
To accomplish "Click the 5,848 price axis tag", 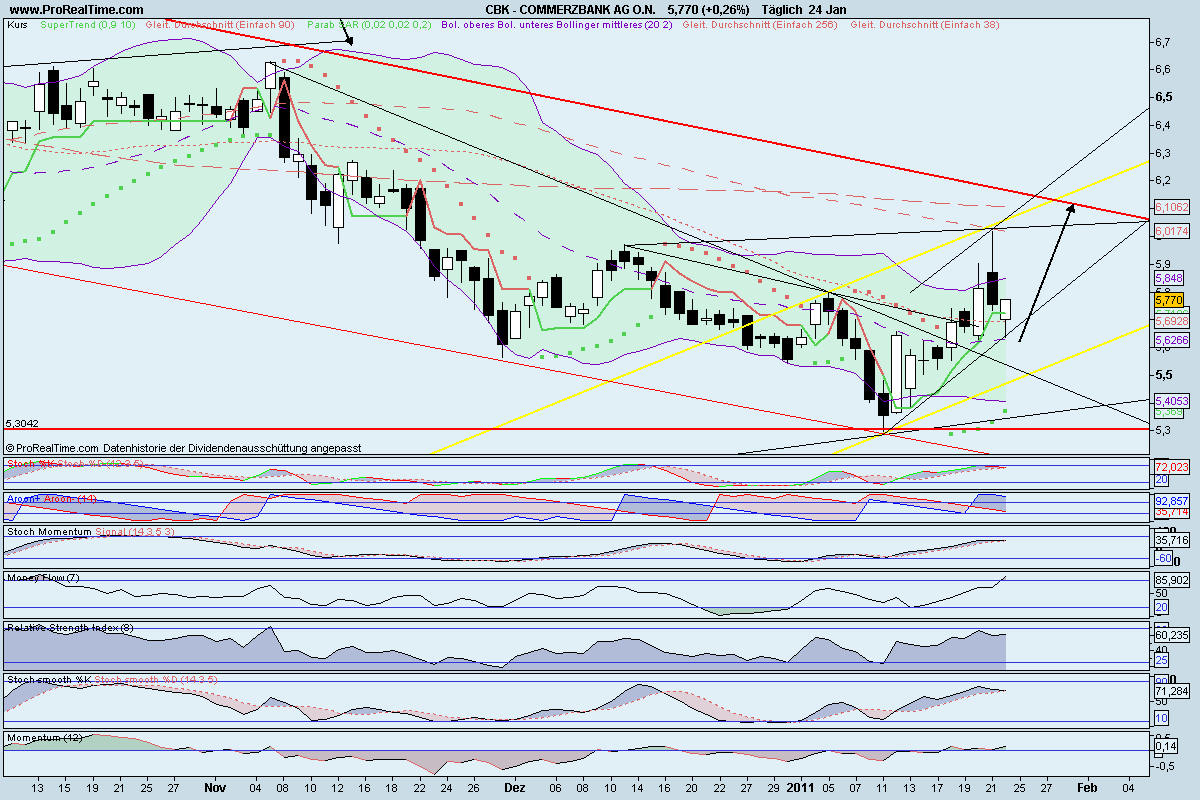I will tap(1169, 277).
